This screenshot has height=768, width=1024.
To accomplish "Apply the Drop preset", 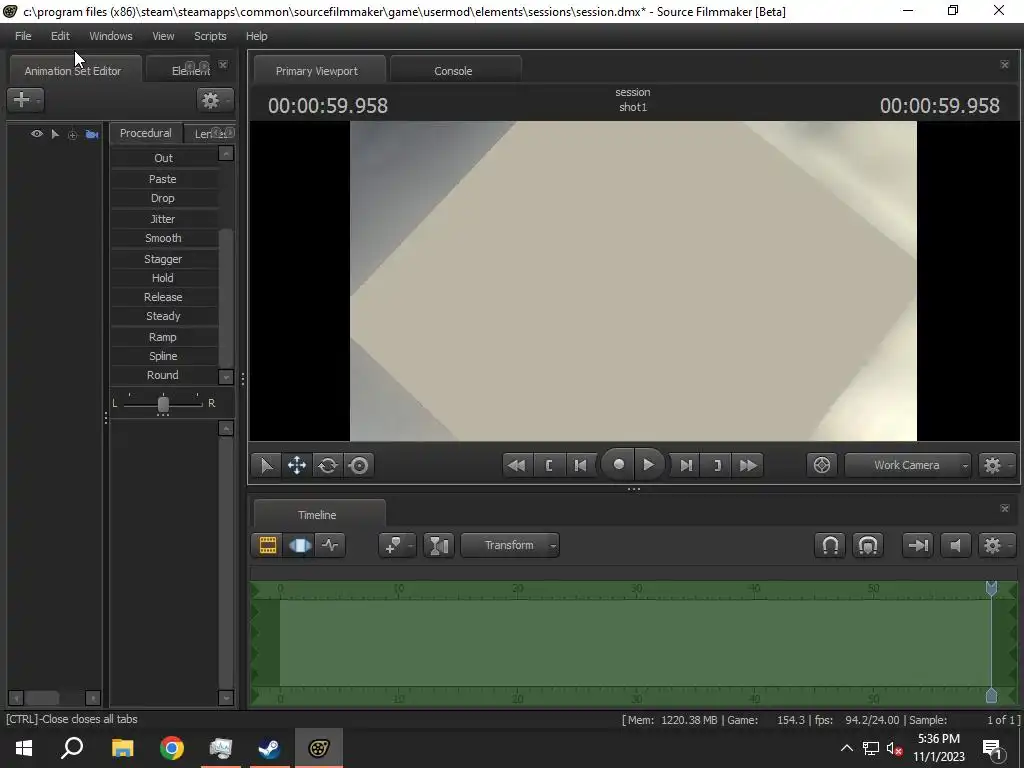I will coord(163,198).
